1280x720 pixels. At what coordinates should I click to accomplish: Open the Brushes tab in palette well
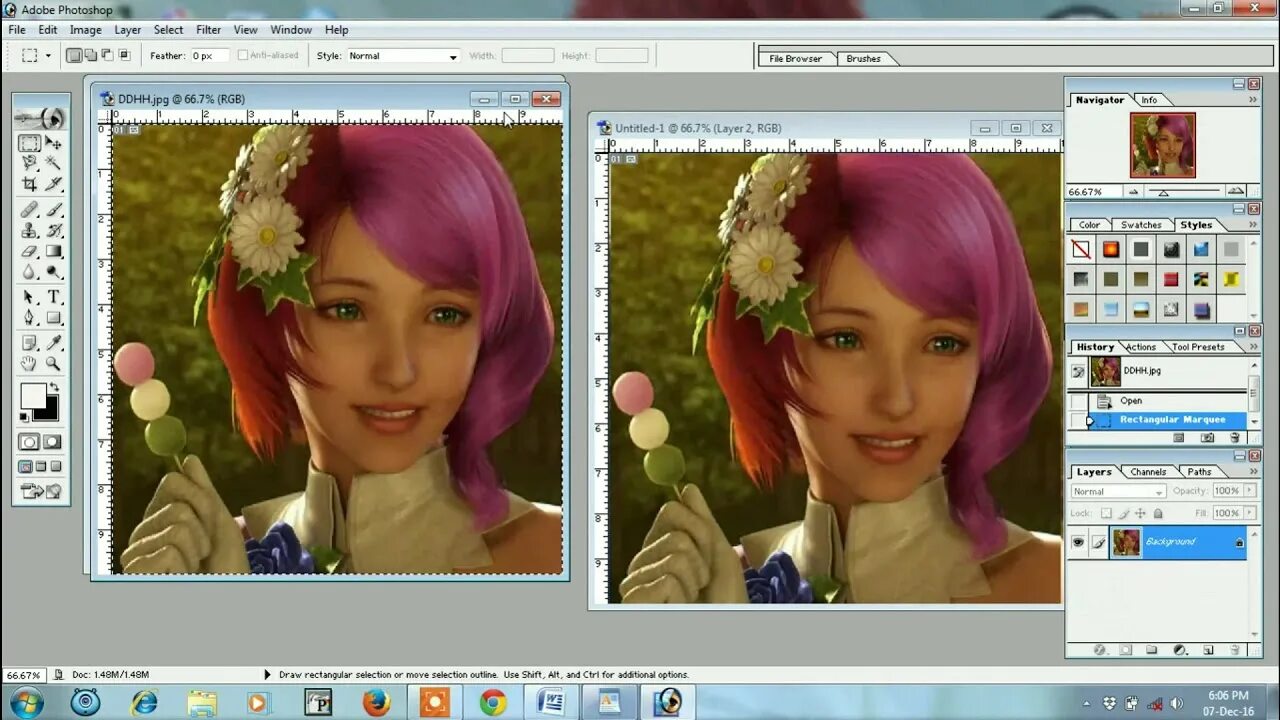click(863, 59)
